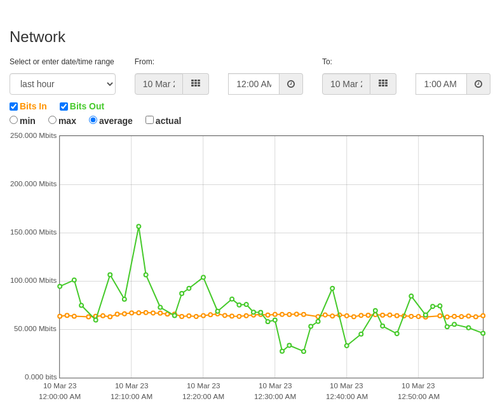Open the From date calendar picker icon
Viewport: 500px width, 403px height.
point(196,84)
